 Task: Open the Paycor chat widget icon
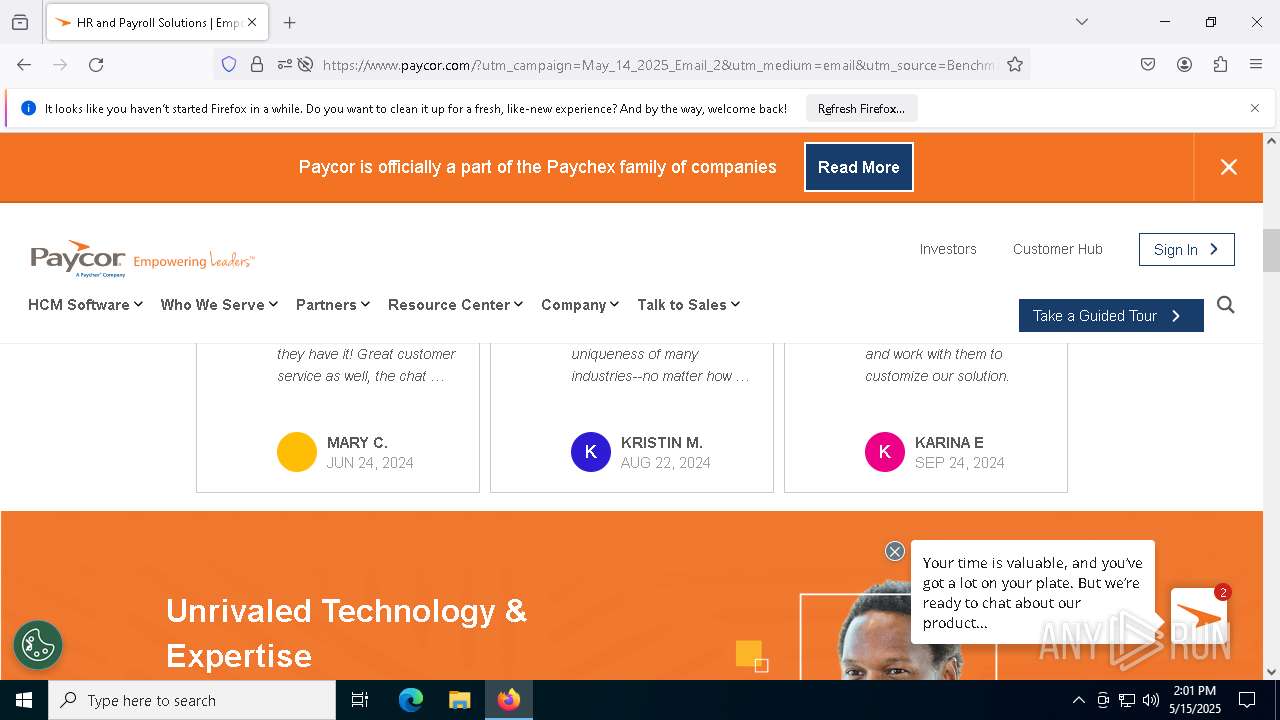point(1199,616)
